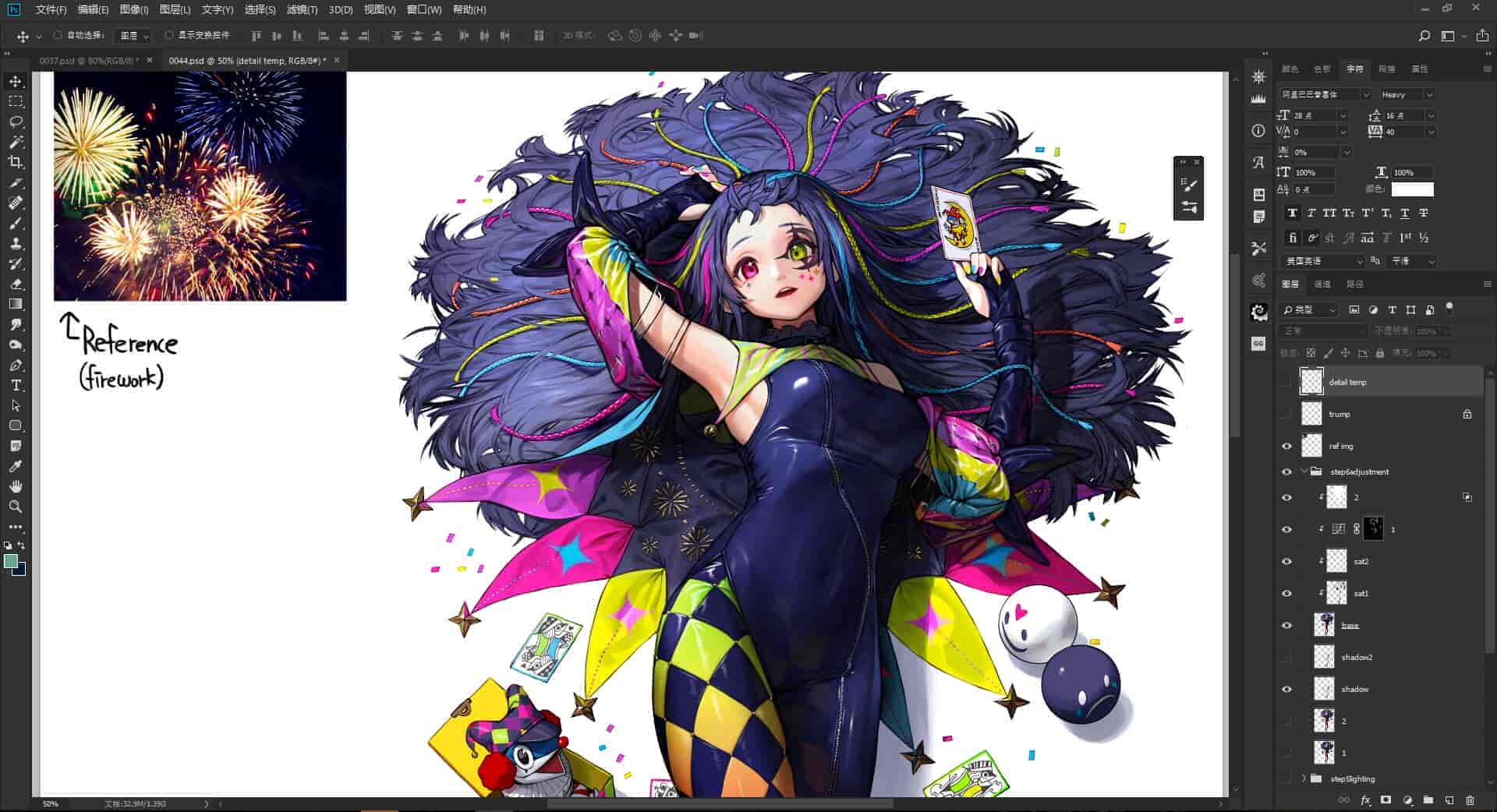Apply underline text style
The height and width of the screenshot is (812, 1497).
coord(1404,214)
